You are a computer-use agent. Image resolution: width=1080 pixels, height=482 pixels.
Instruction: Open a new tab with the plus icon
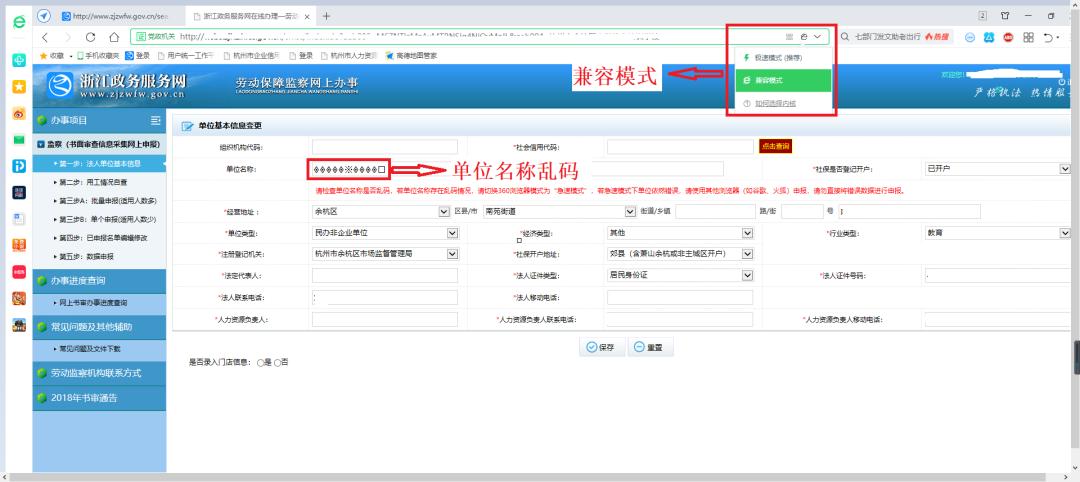[x=326, y=16]
